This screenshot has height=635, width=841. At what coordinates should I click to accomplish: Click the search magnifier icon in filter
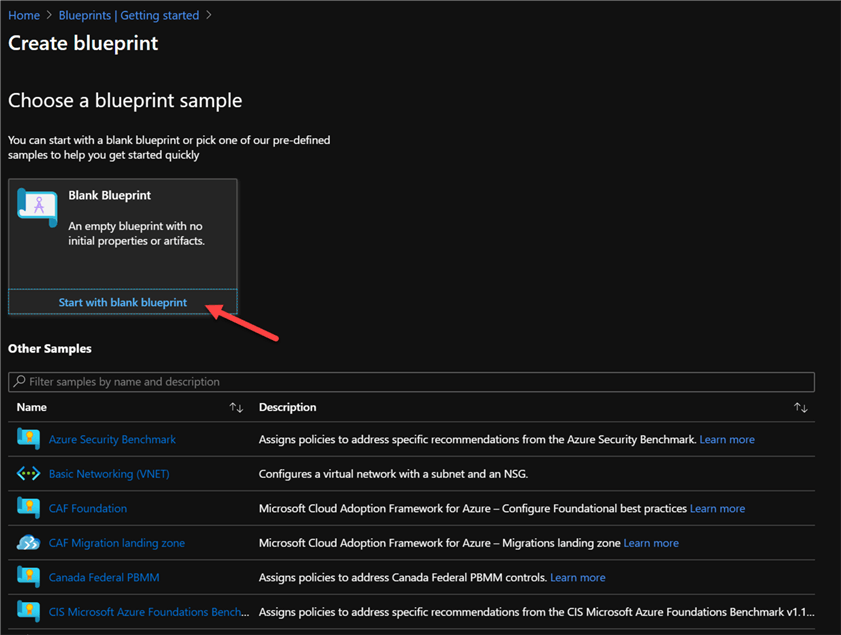point(20,382)
